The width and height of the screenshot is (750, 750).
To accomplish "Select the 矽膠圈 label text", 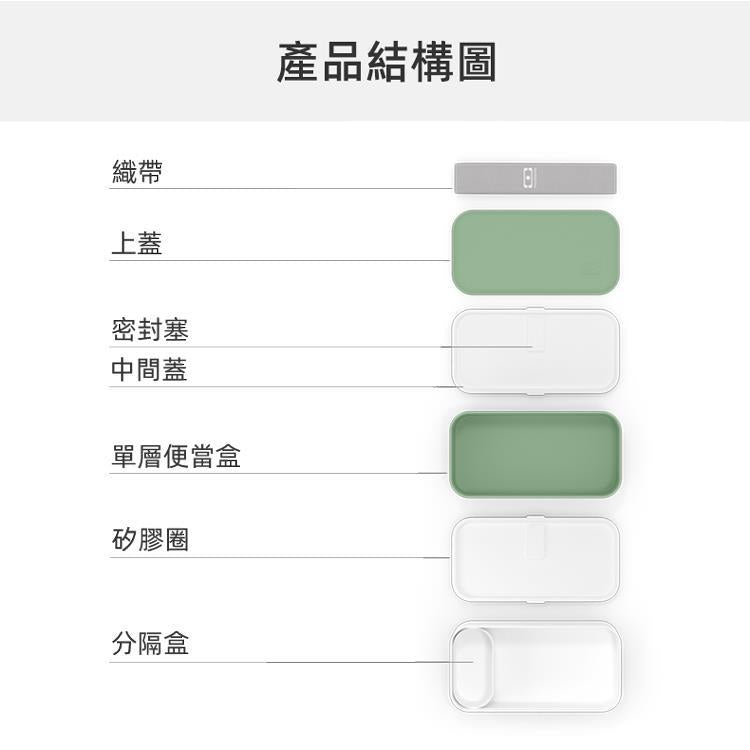I will (x=149, y=541).
